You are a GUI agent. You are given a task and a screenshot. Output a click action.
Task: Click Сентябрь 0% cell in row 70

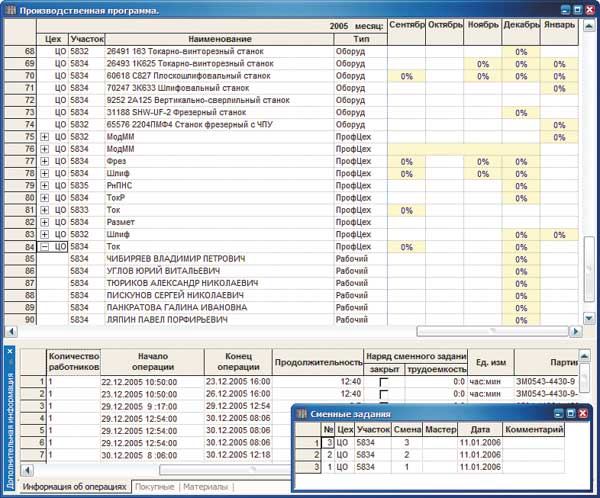[x=407, y=76]
